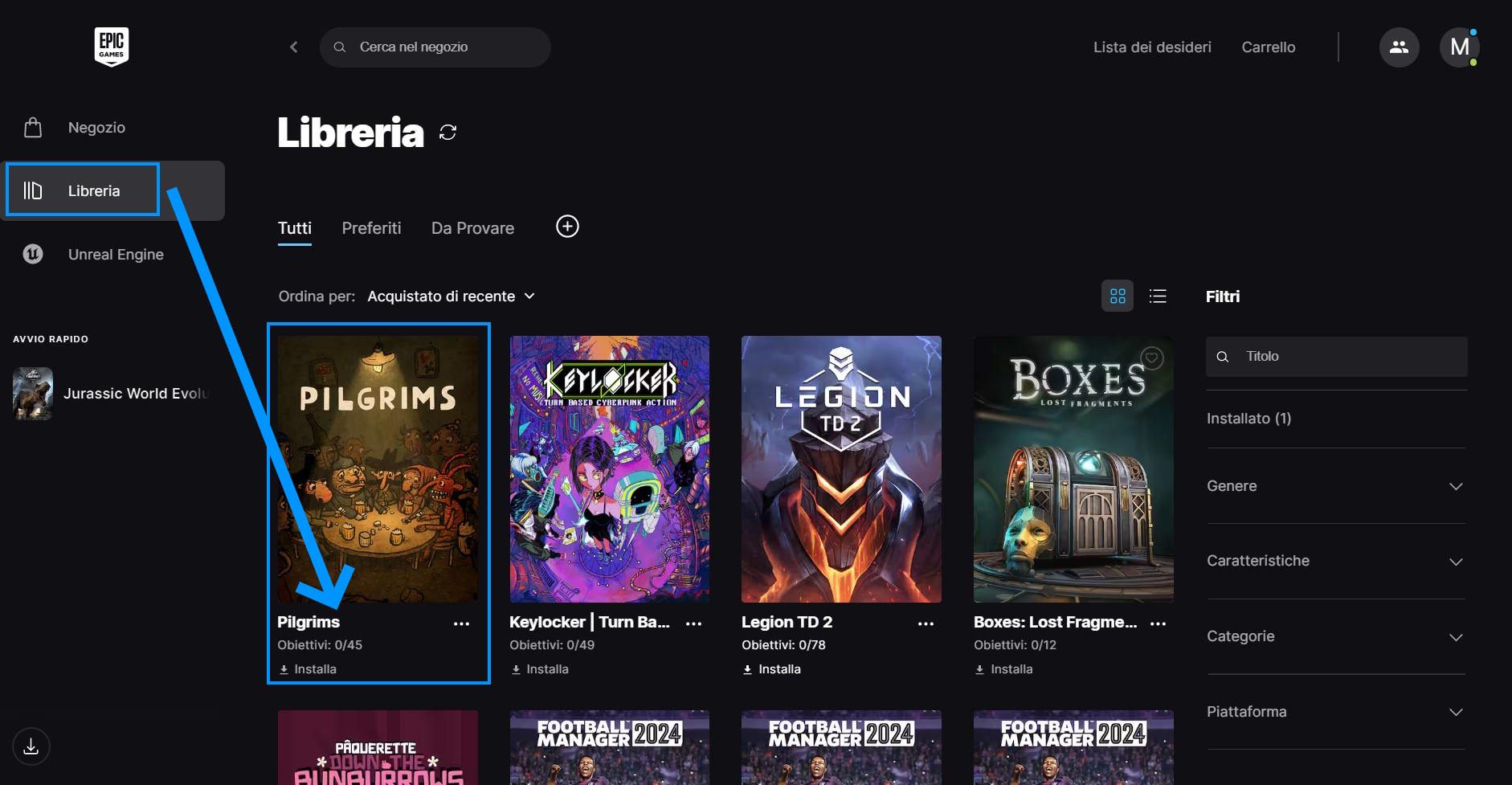Open the Acquistato di recente sort dropdown
The width and height of the screenshot is (1512, 785).
451,296
